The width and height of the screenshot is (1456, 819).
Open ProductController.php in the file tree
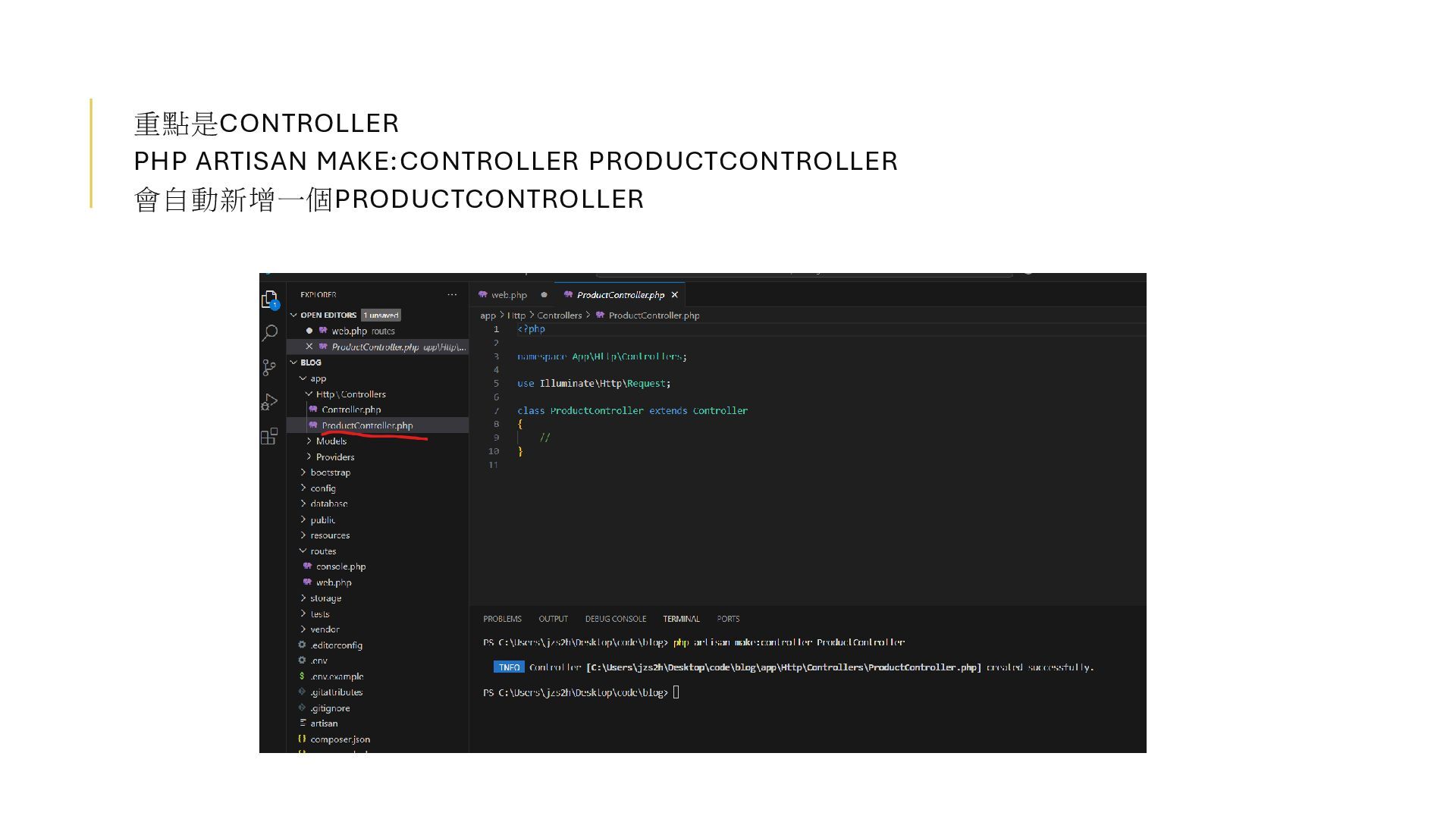367,425
